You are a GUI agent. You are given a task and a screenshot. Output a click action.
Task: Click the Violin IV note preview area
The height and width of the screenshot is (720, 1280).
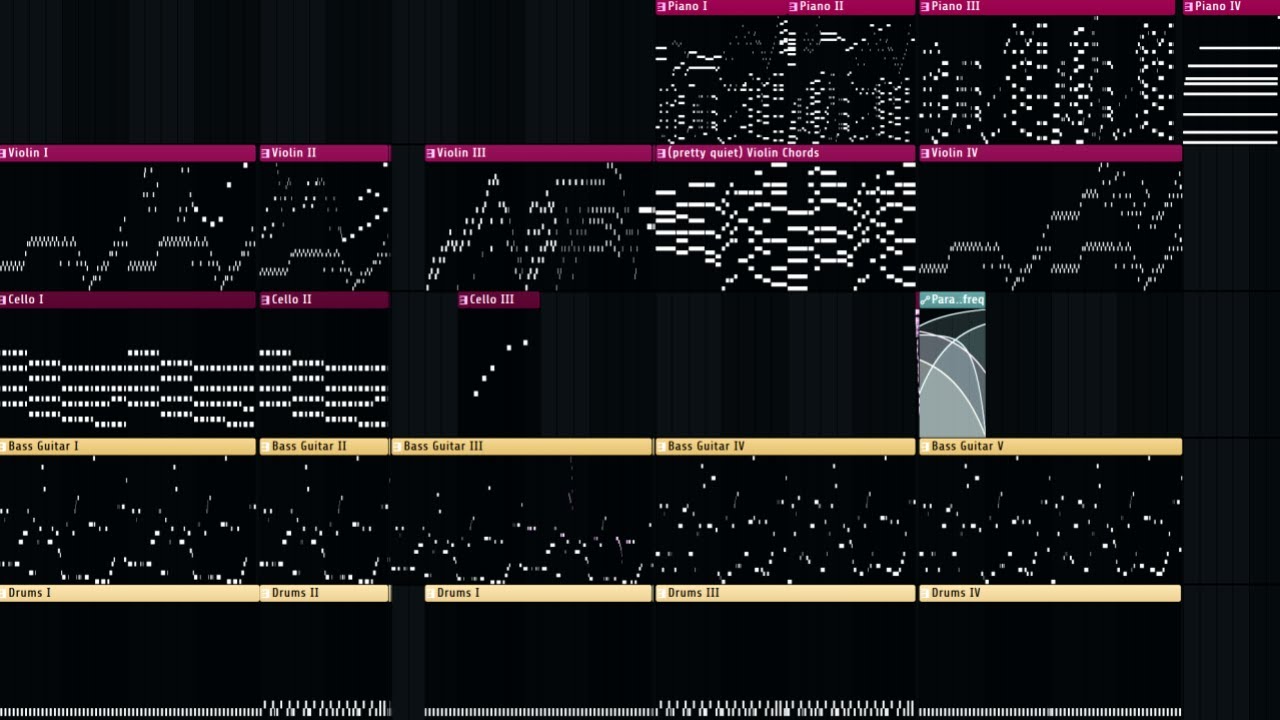1050,226
